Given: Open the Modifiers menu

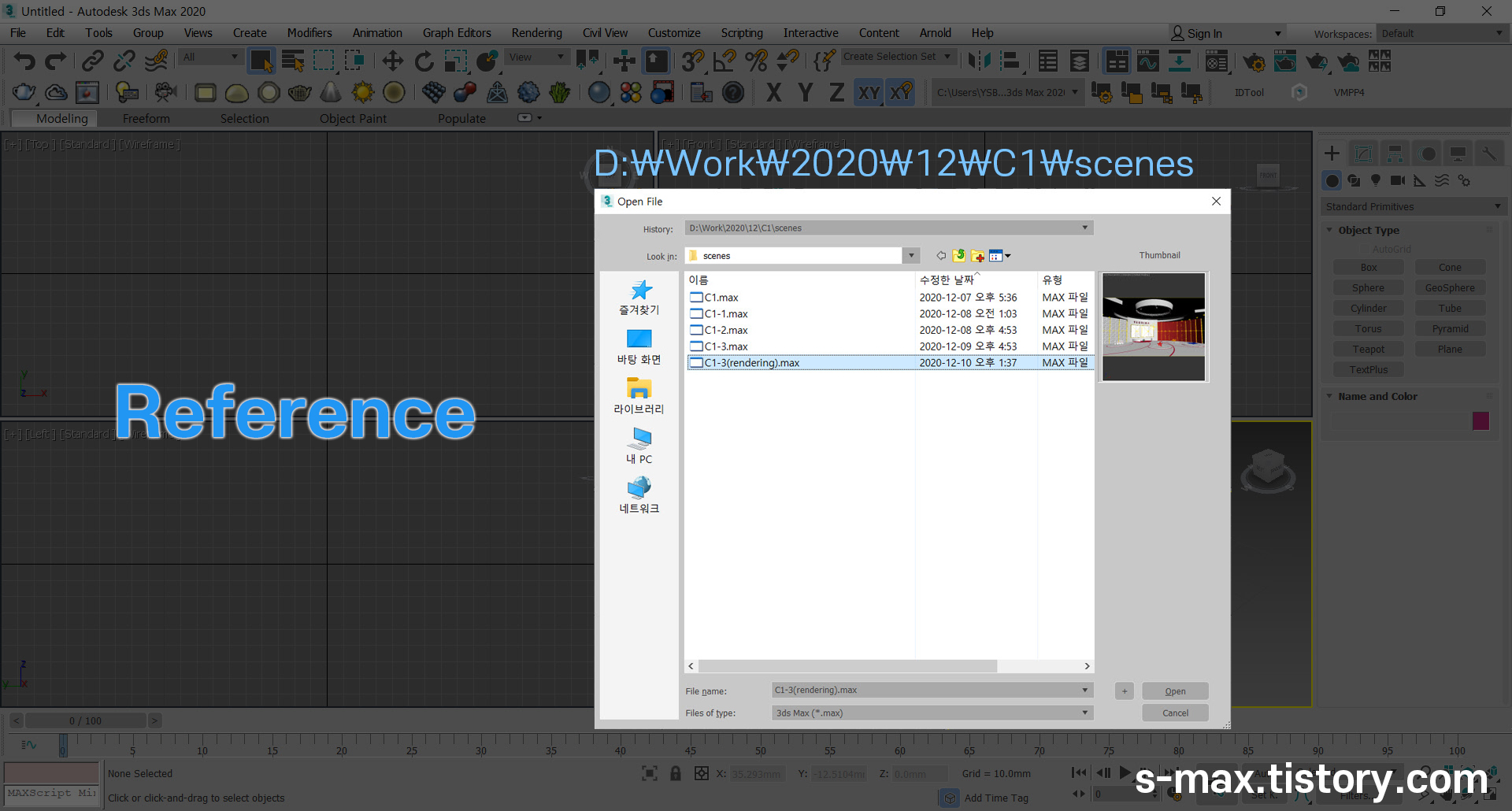Looking at the screenshot, I should pos(309,33).
